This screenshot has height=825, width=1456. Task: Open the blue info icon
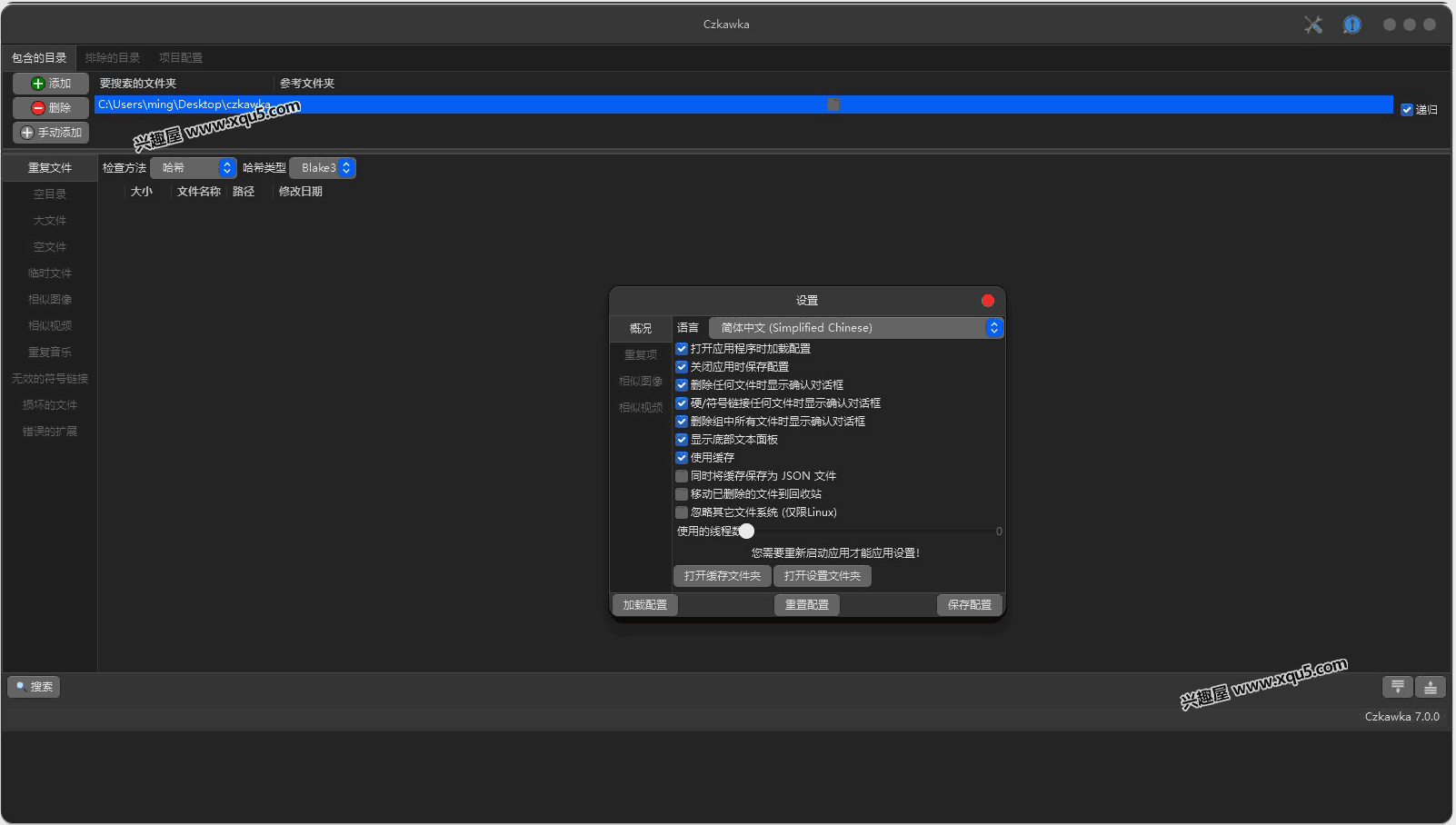1352,25
